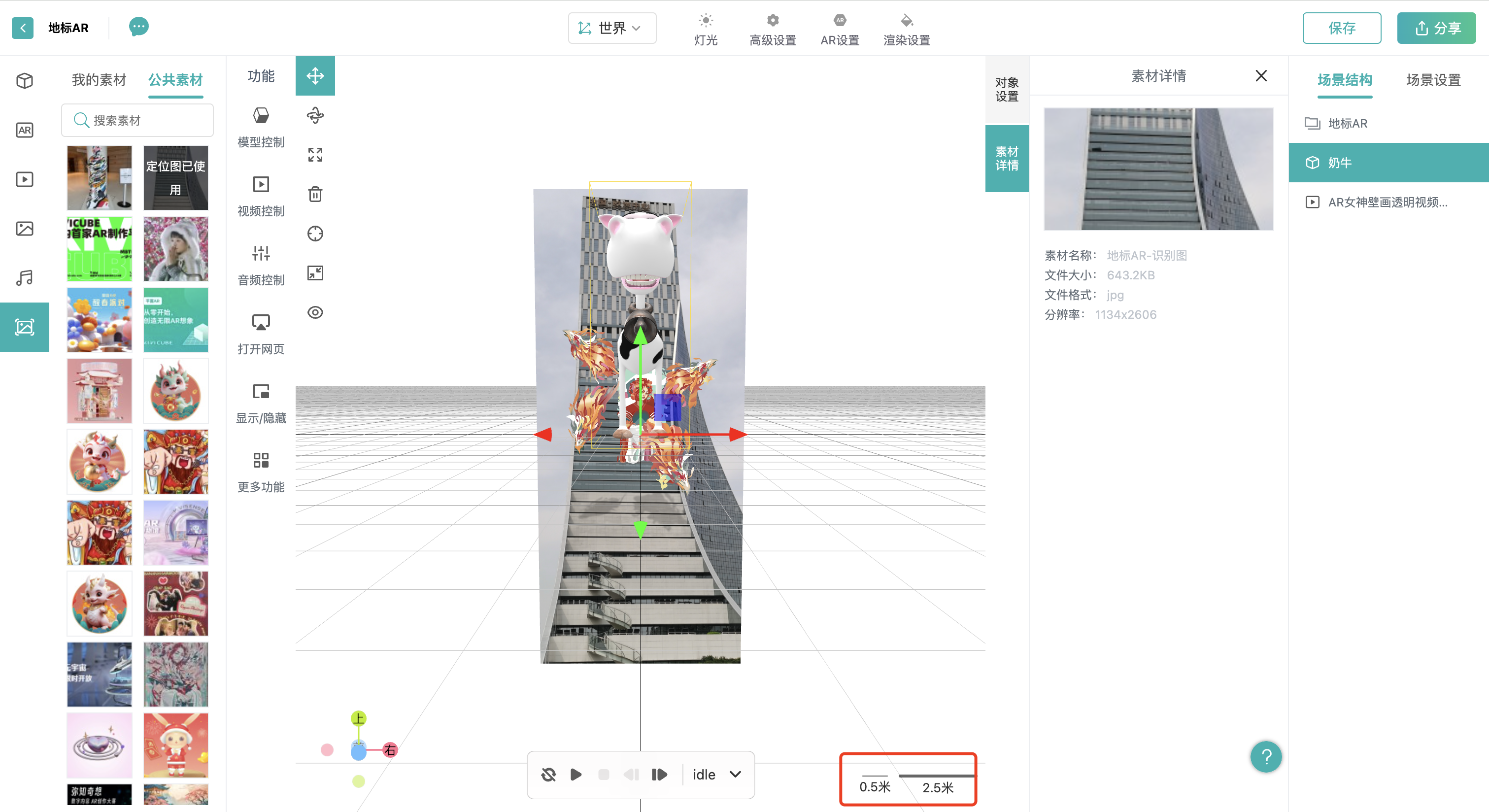Click the scale/expand tool icon
The image size is (1489, 812).
click(315, 154)
